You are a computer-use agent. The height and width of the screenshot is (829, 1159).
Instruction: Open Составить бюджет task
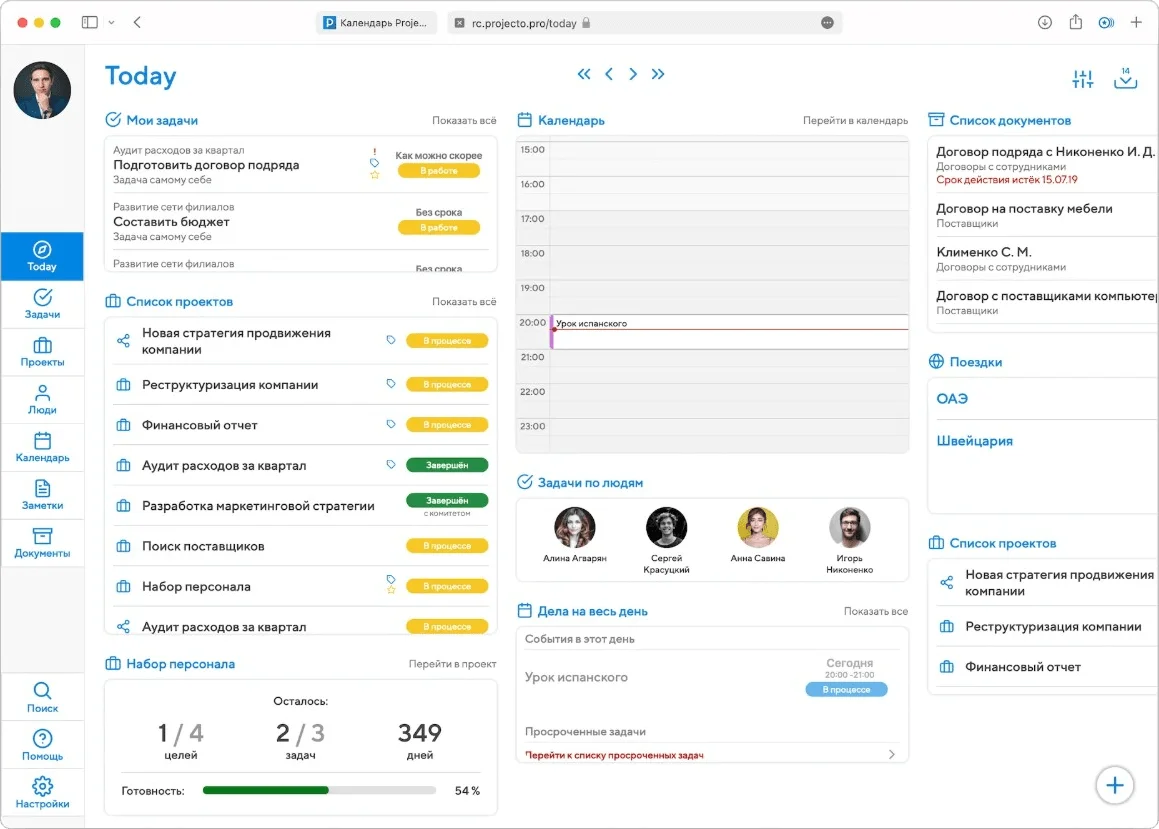click(x=300, y=222)
